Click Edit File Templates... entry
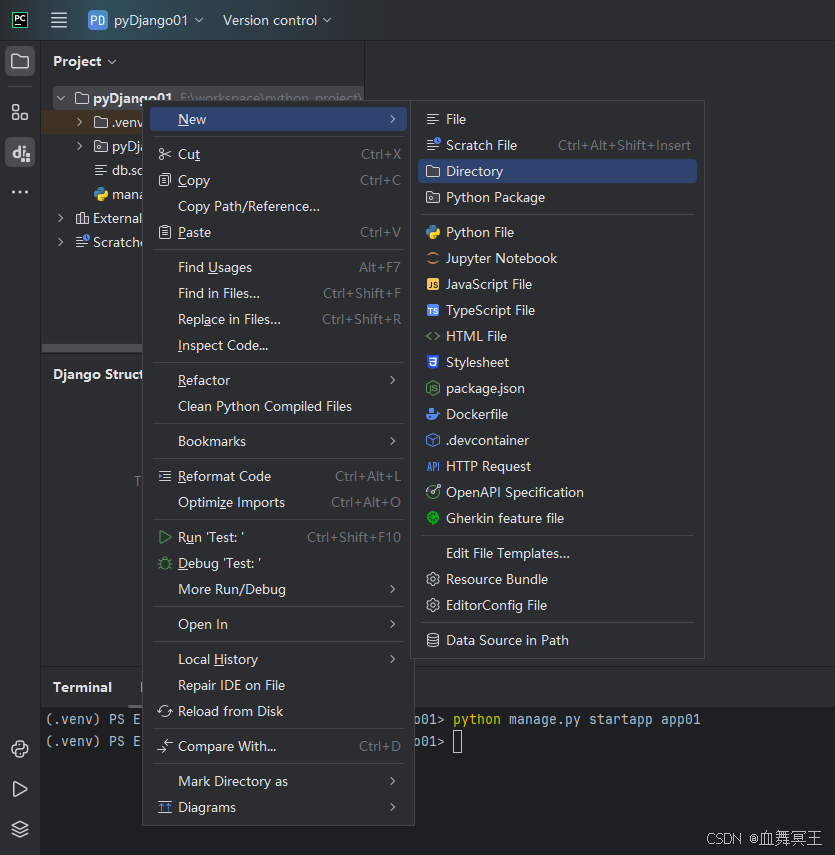Image resolution: width=835 pixels, height=855 pixels. point(557,553)
